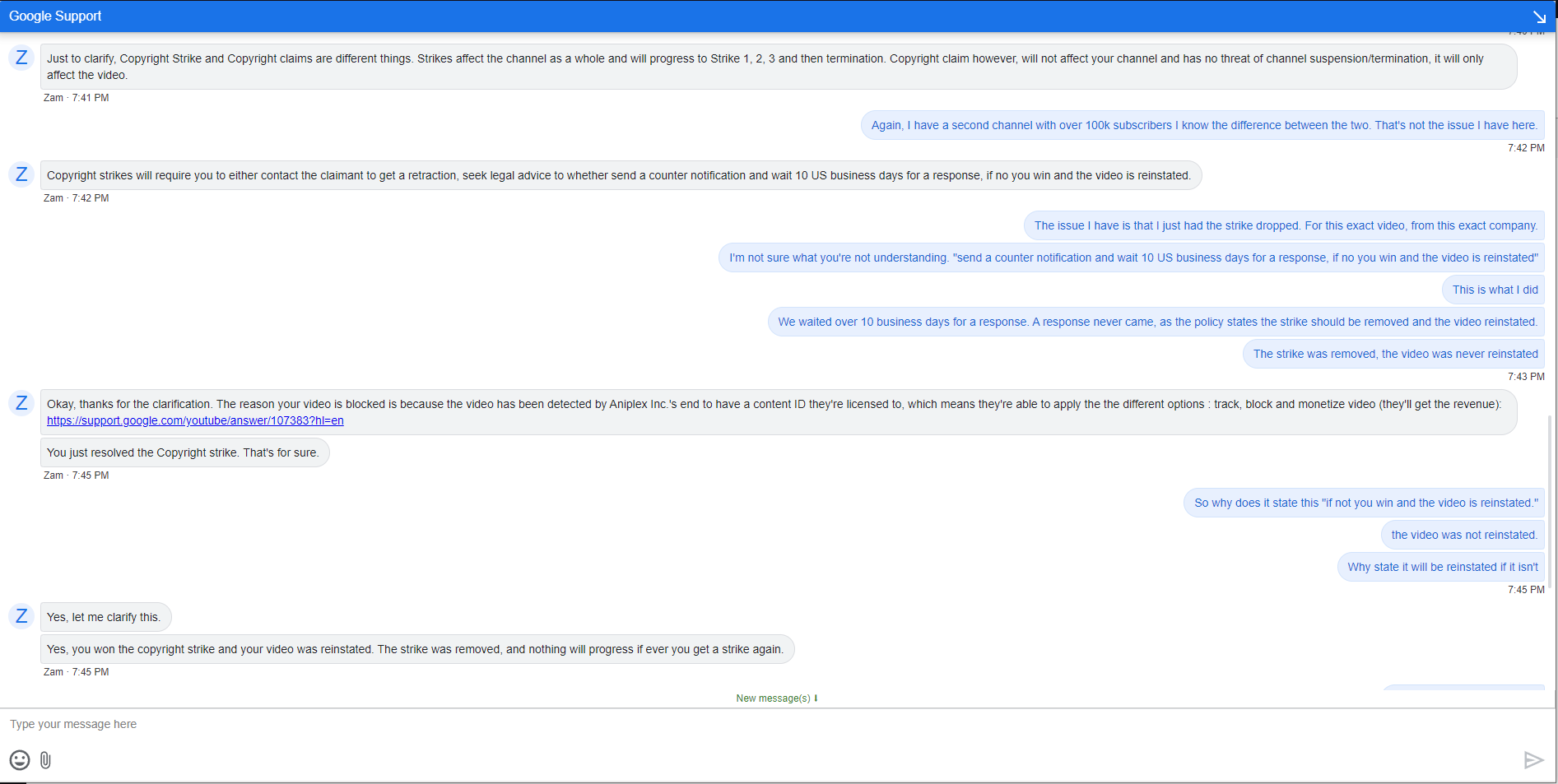Select message 'This is what I did'
Viewport: 1558px width, 784px height.
click(x=1494, y=290)
